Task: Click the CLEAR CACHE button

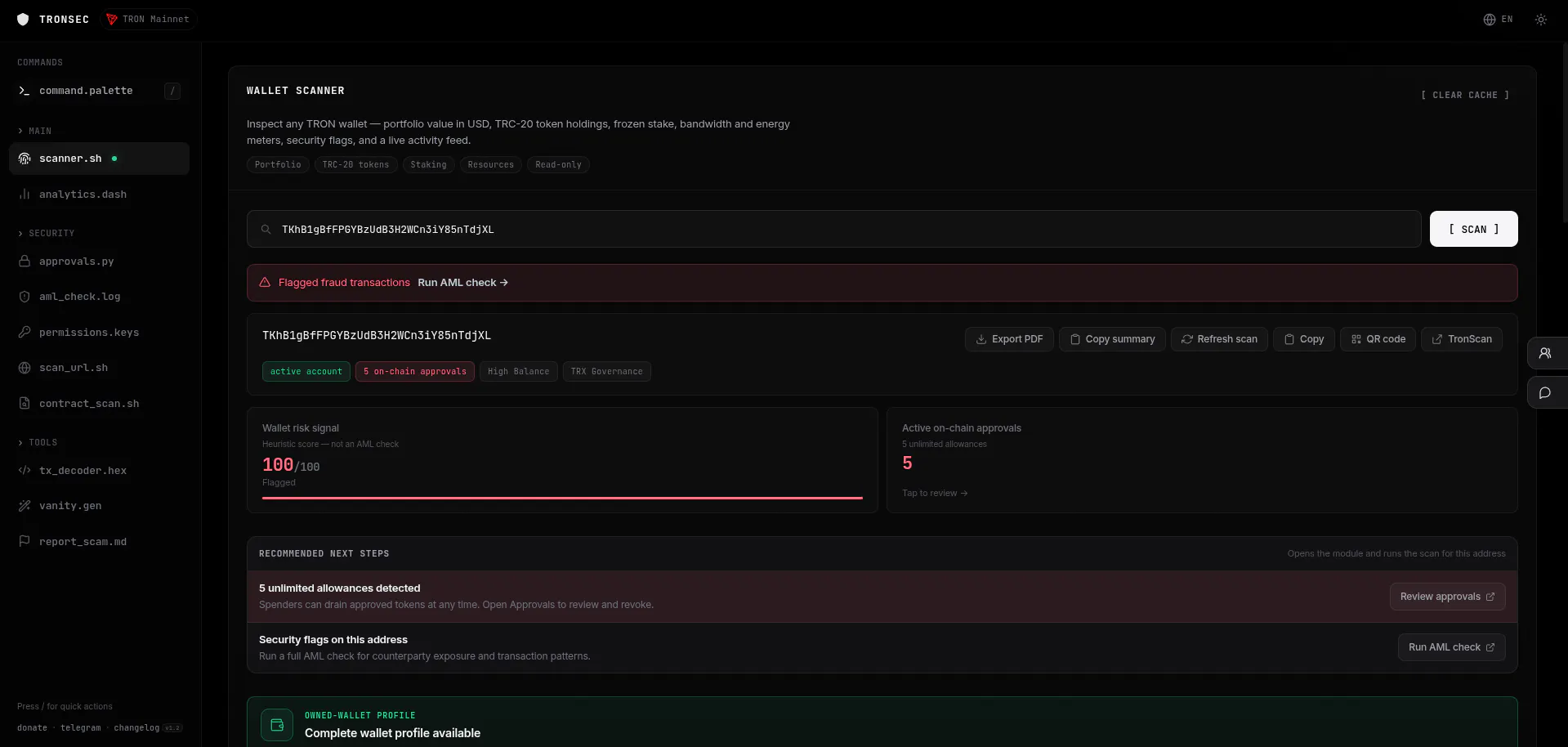Action: pyautogui.click(x=1465, y=96)
